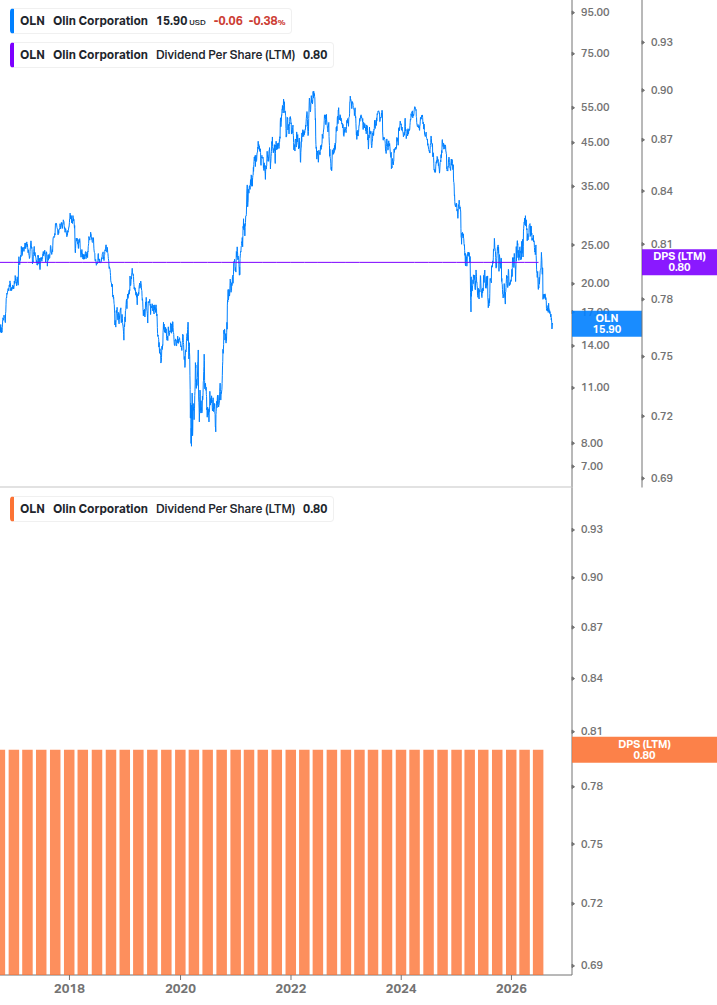Screen dimensions: 717x1005
Task: Click the 2024 time axis label
Action: (401, 989)
